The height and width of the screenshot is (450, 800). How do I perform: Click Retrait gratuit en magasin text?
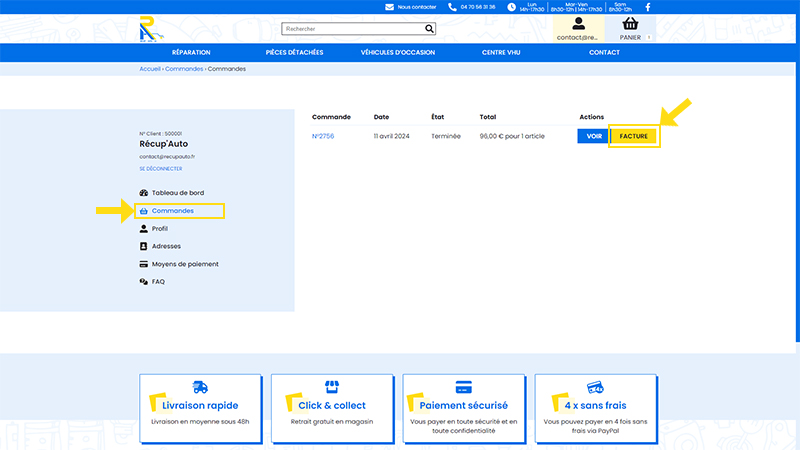(x=332, y=421)
